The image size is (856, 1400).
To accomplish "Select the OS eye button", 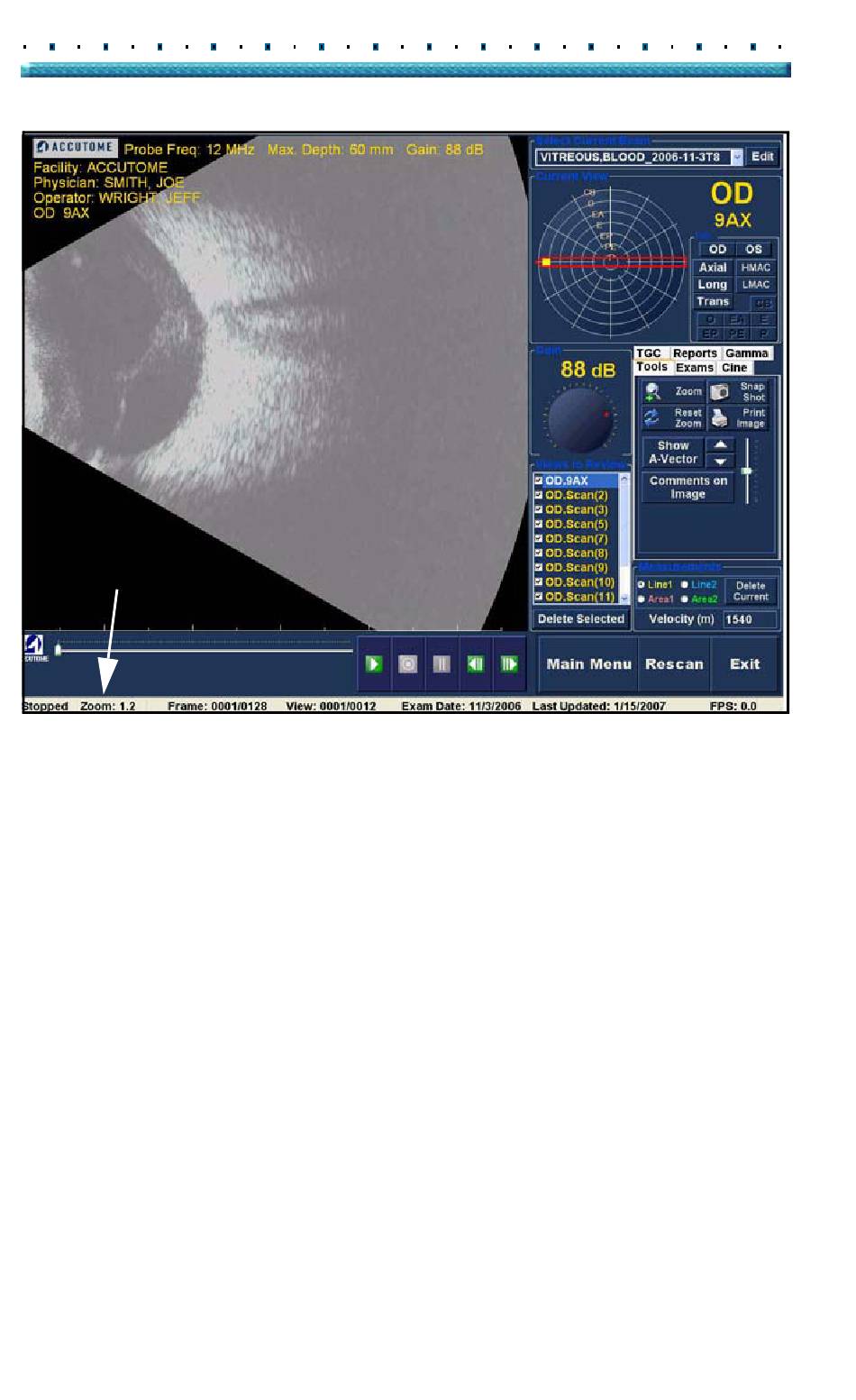I will (754, 250).
